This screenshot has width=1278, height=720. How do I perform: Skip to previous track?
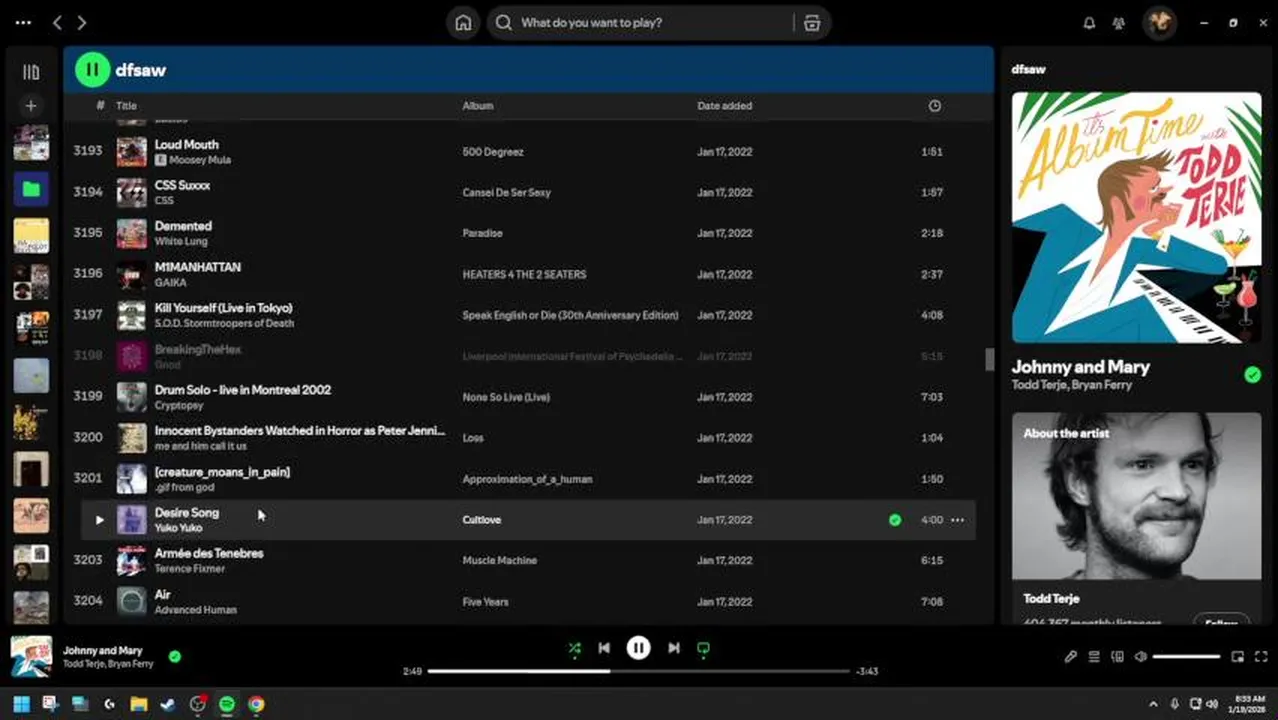pyautogui.click(x=604, y=648)
